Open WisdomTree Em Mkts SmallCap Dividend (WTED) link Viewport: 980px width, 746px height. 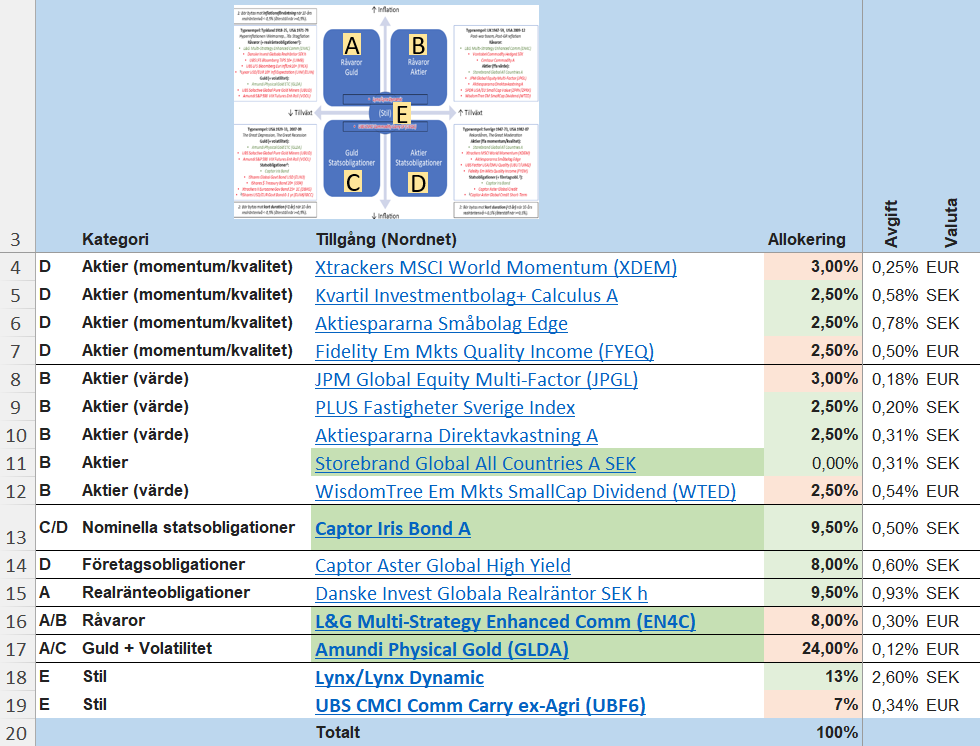point(525,492)
